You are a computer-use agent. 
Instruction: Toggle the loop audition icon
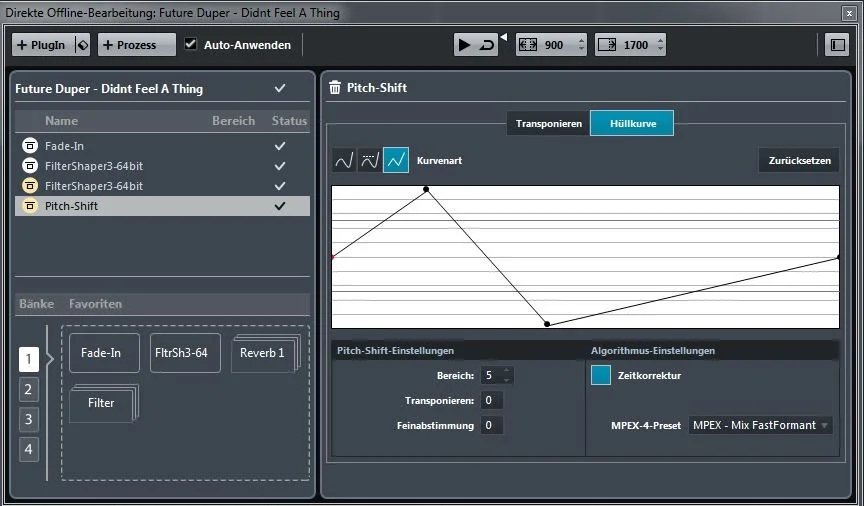tap(487, 45)
